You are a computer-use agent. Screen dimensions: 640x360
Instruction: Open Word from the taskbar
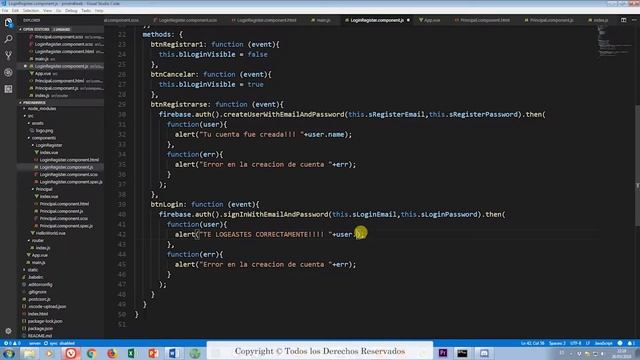[x=173, y=353]
